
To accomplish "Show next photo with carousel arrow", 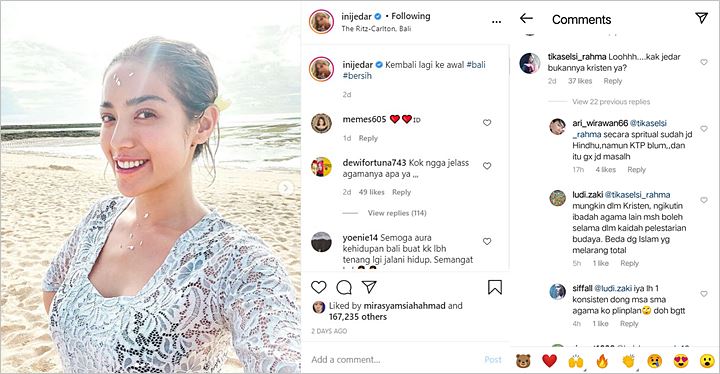I will coord(286,187).
